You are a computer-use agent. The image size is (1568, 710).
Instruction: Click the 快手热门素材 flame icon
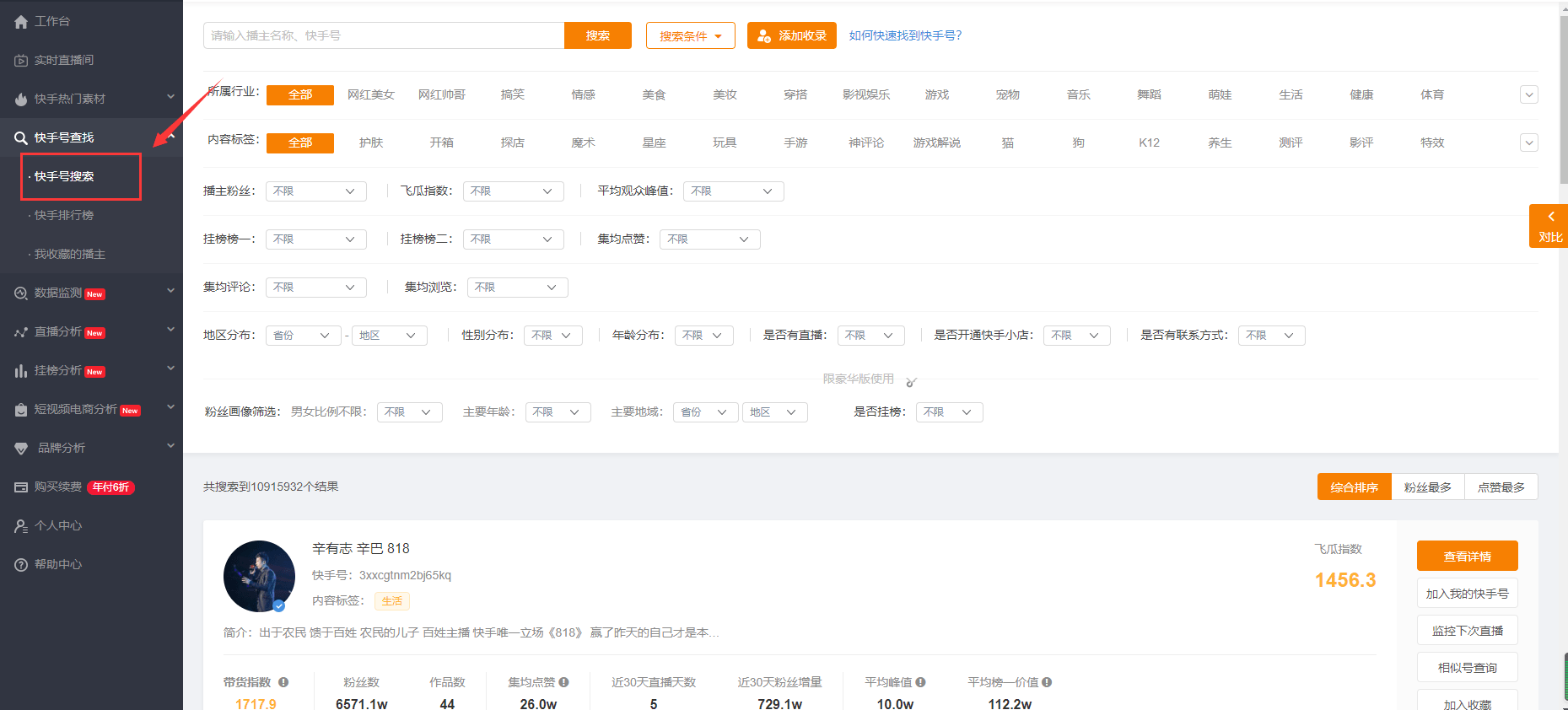(x=21, y=100)
